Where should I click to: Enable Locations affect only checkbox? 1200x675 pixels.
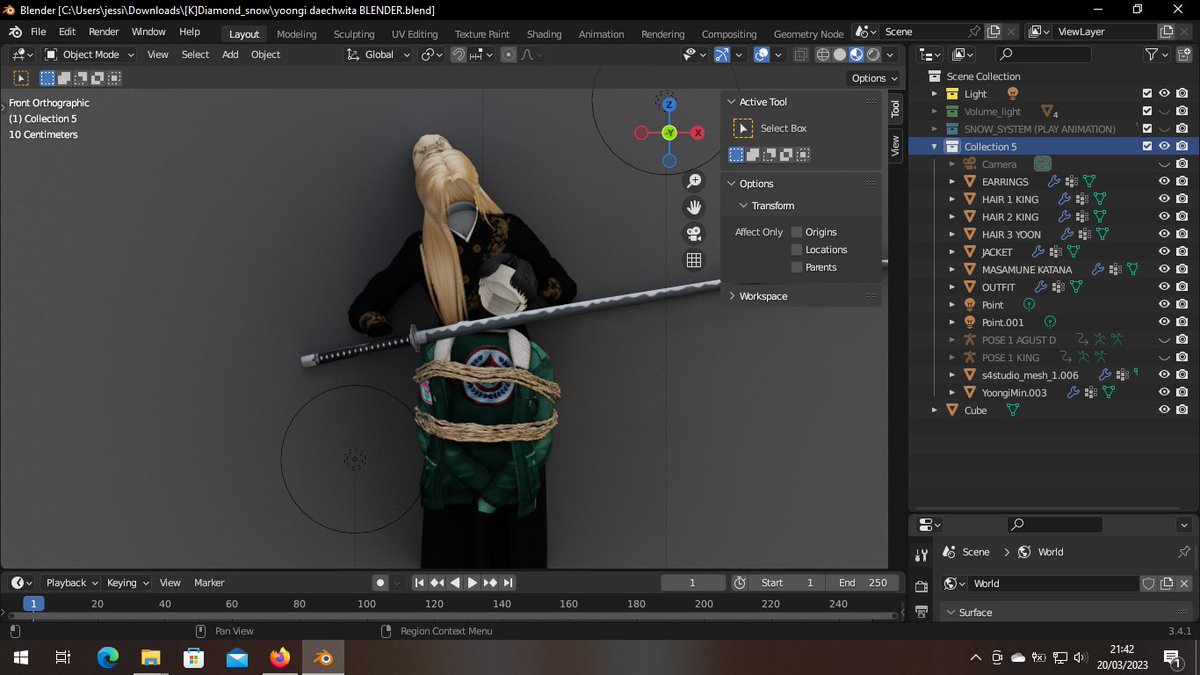pyautogui.click(x=797, y=250)
